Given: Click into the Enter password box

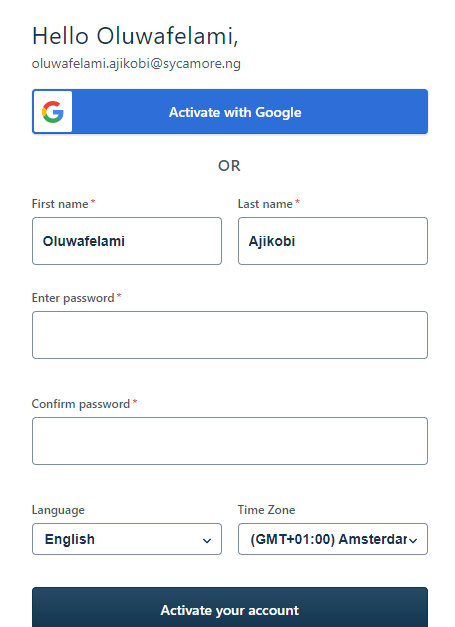Looking at the screenshot, I should pyautogui.click(x=230, y=335).
